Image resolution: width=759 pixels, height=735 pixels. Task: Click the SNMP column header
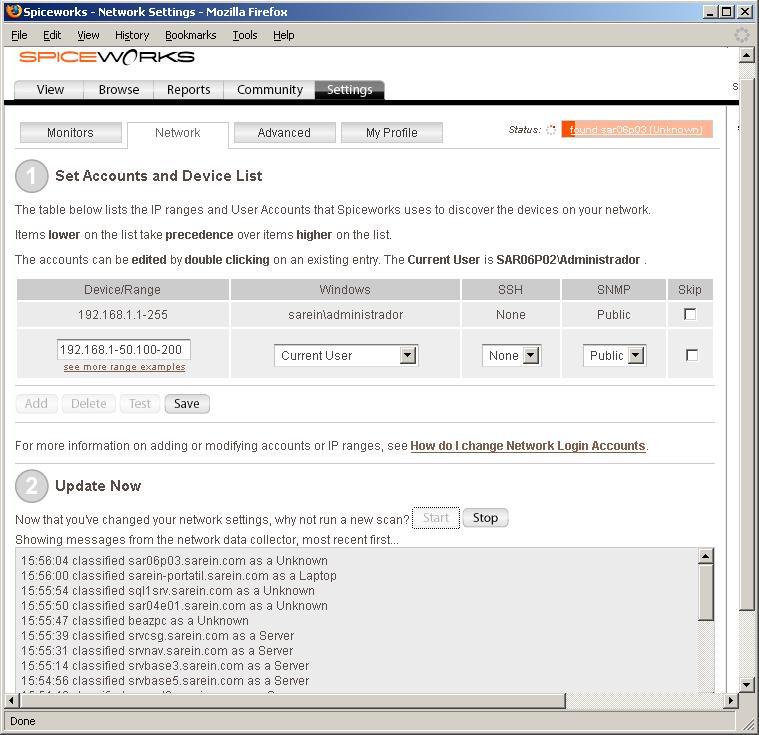614,290
